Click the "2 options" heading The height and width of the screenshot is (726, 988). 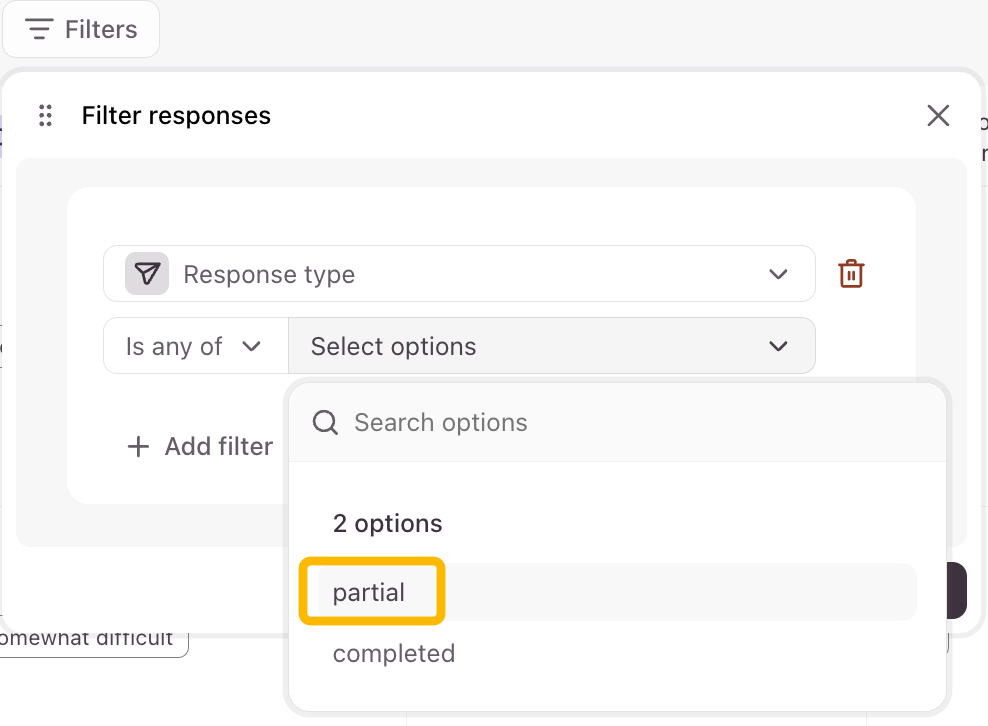point(387,523)
